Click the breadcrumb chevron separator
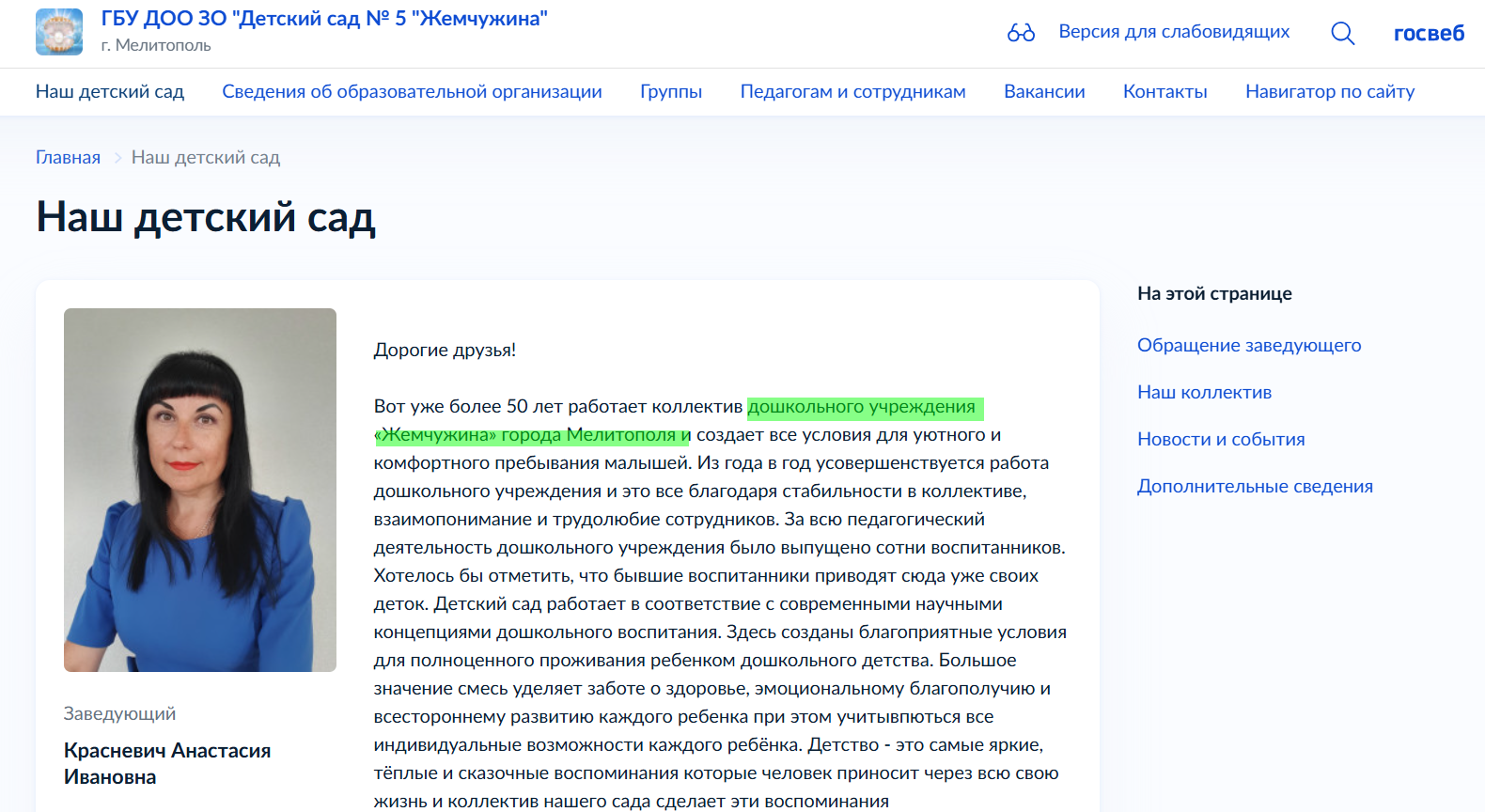 (117, 158)
